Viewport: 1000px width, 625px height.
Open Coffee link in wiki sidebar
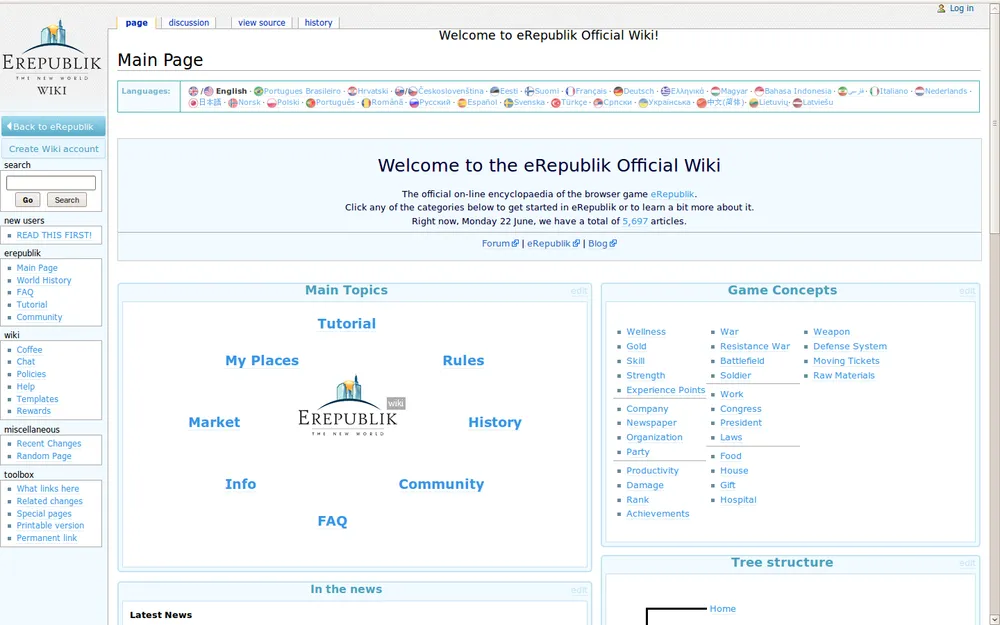tap(29, 349)
